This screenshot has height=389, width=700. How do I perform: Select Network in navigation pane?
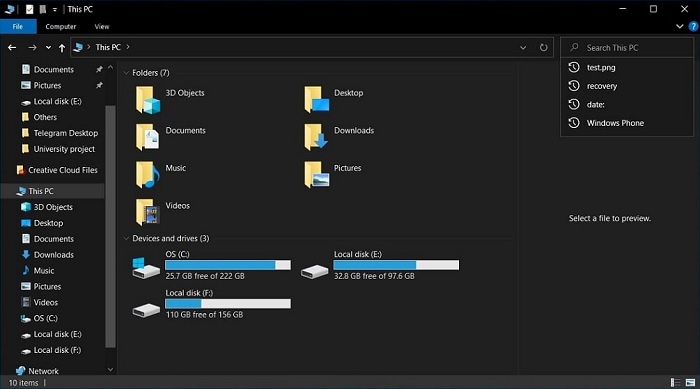click(x=43, y=371)
